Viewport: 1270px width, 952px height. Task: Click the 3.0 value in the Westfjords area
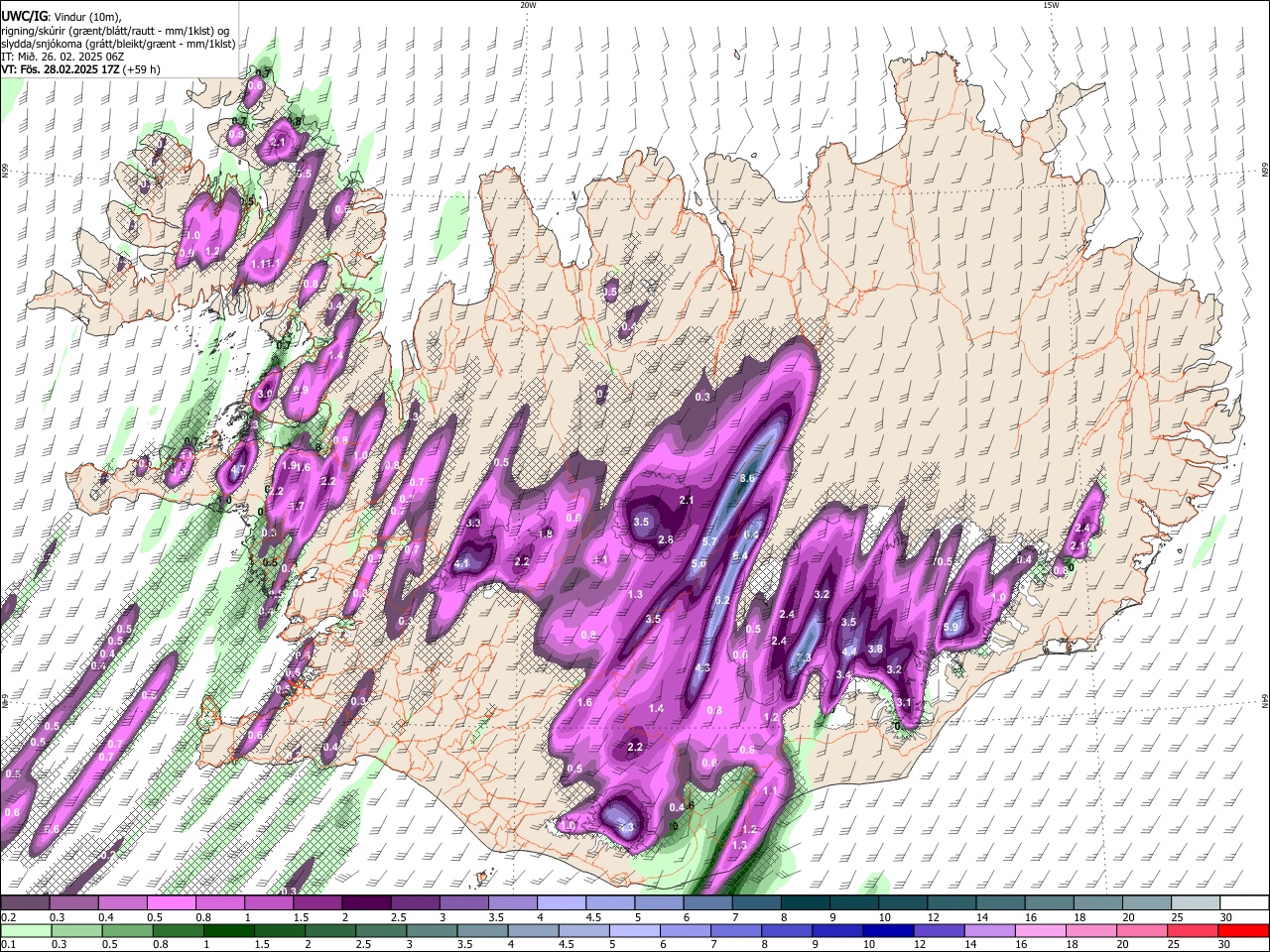265,394
